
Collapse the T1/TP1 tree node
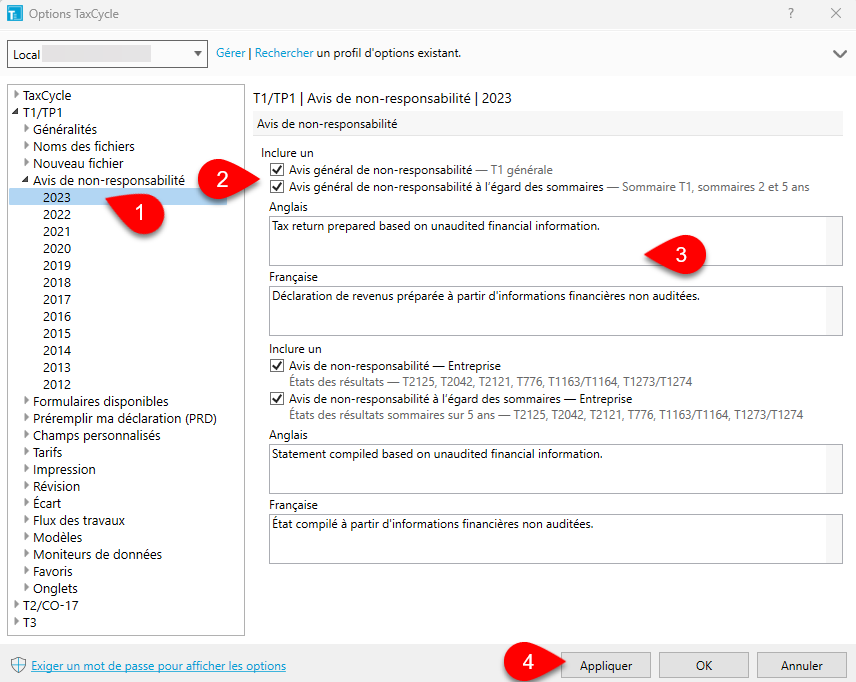[x=16, y=112]
